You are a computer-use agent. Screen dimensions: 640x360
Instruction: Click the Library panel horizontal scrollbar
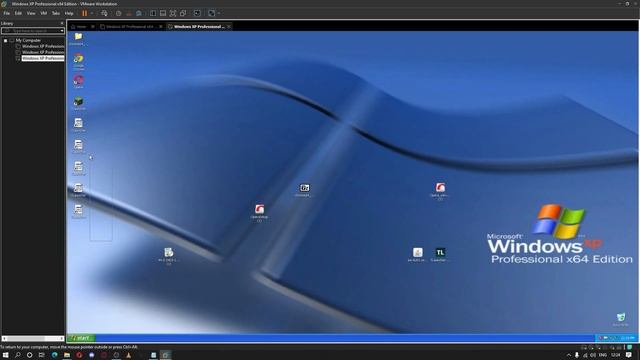33,338
